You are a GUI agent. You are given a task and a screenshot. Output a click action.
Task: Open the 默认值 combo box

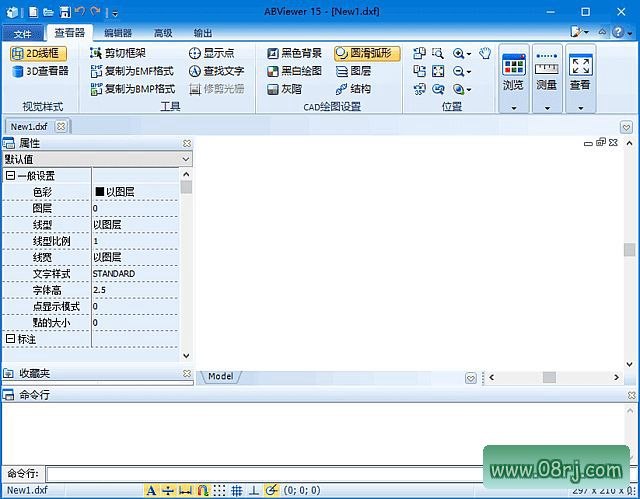97,159
